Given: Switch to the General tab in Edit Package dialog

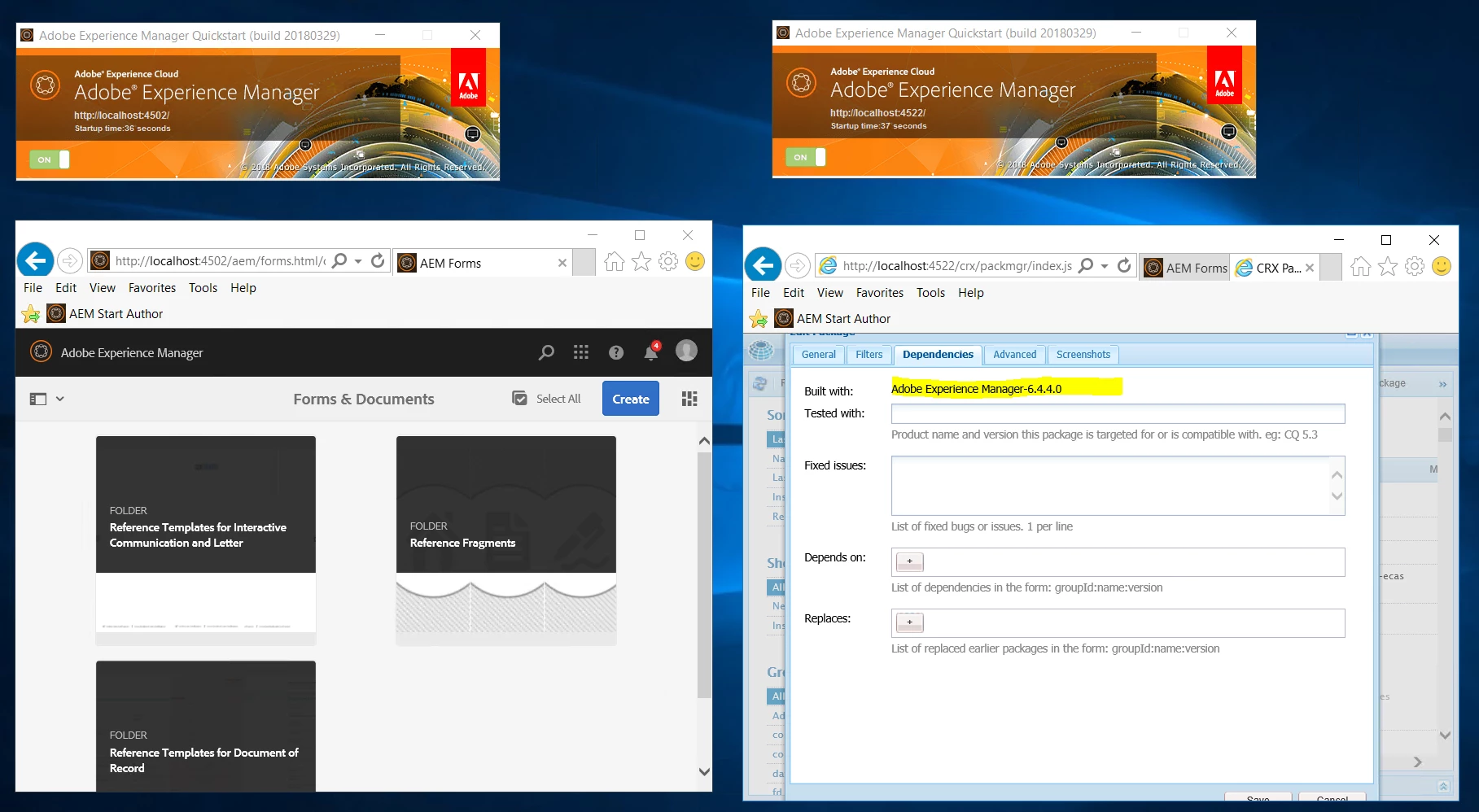Looking at the screenshot, I should point(818,355).
